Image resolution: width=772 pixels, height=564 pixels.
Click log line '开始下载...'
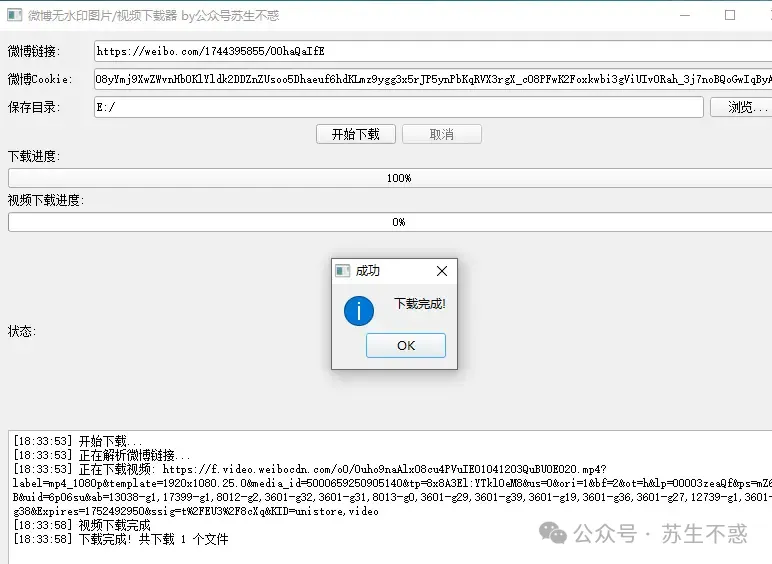click(x=77, y=441)
